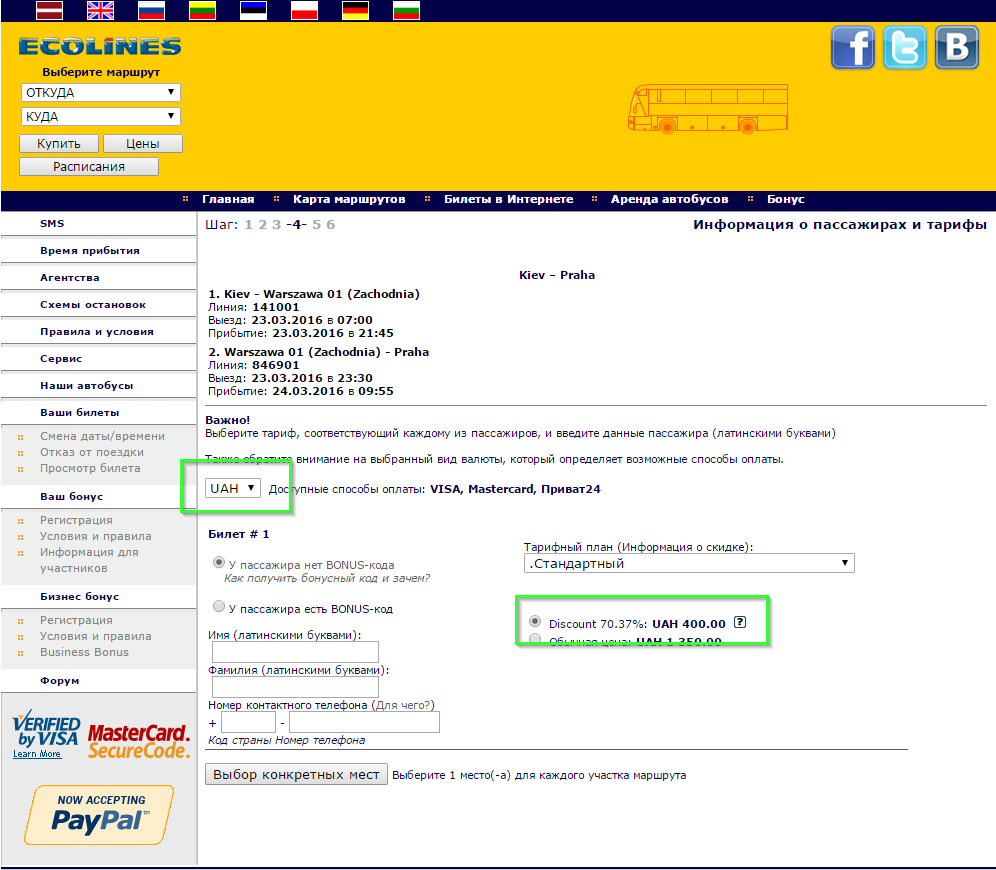996x870 pixels.
Task: Choose the Polish flag language icon
Action: point(304,11)
